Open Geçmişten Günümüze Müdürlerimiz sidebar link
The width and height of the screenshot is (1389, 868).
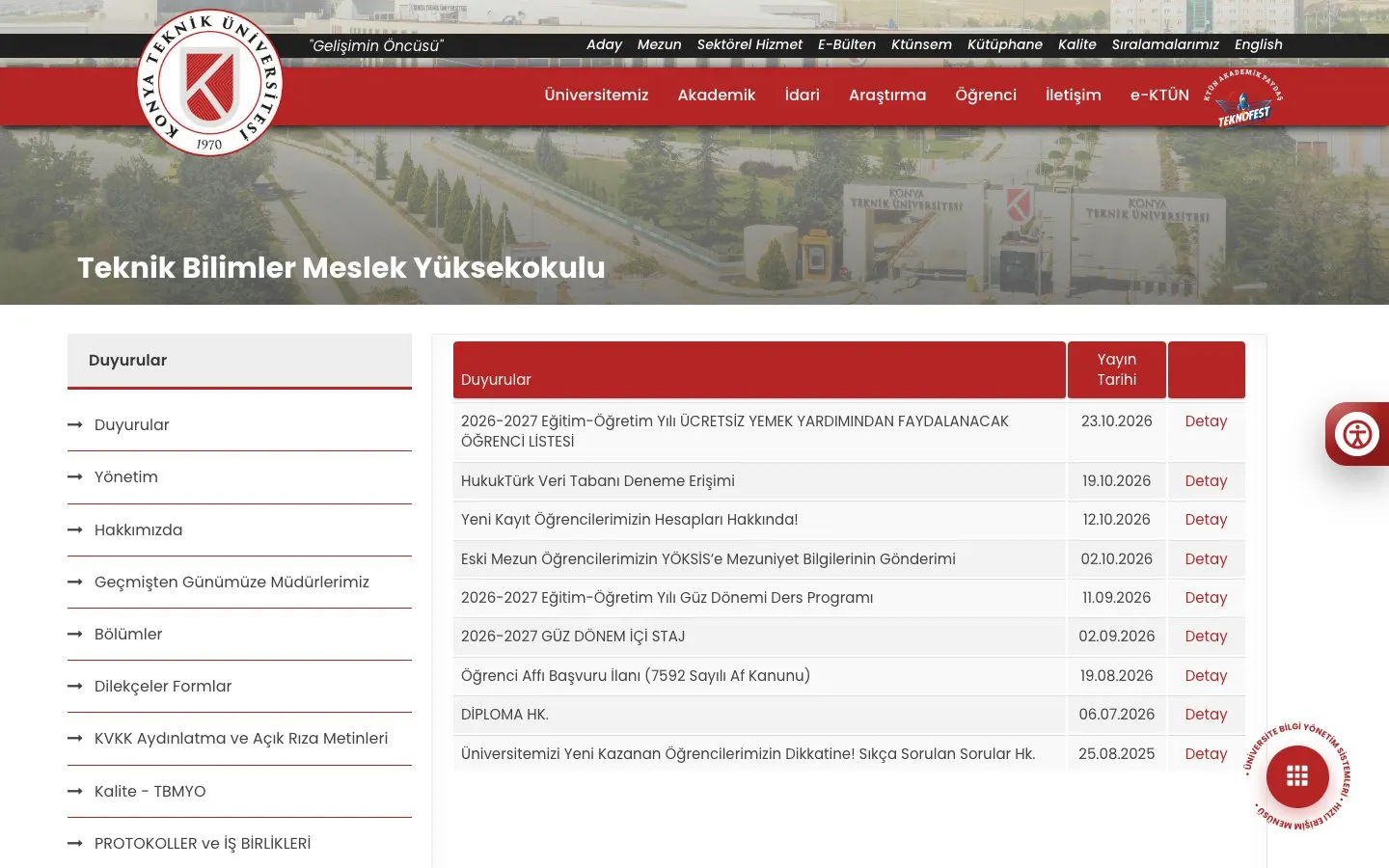point(231,582)
